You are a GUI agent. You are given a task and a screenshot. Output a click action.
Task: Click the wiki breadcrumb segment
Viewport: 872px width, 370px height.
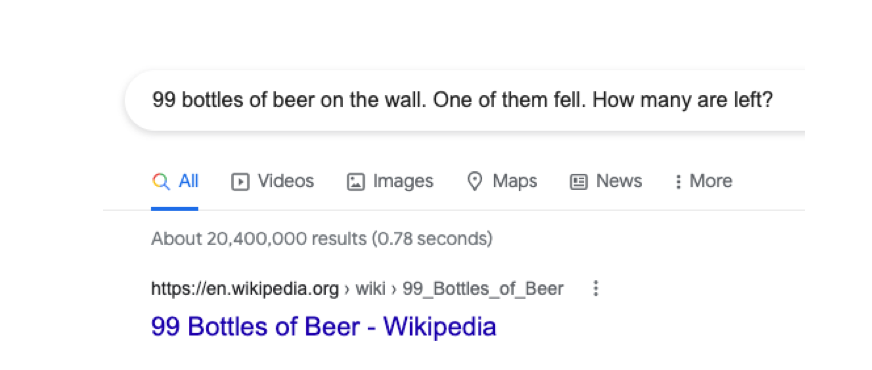click(x=370, y=289)
